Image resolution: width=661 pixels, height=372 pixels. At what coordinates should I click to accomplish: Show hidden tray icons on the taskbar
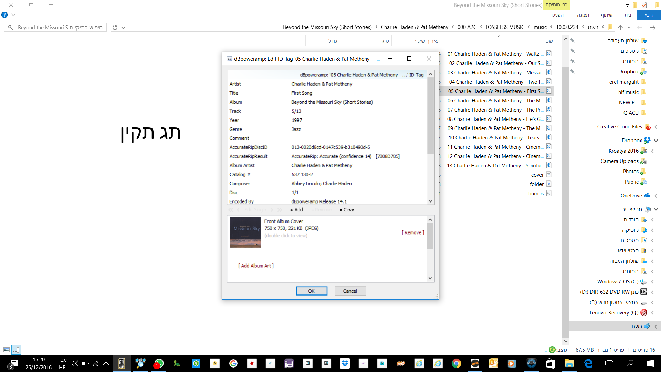point(106,364)
